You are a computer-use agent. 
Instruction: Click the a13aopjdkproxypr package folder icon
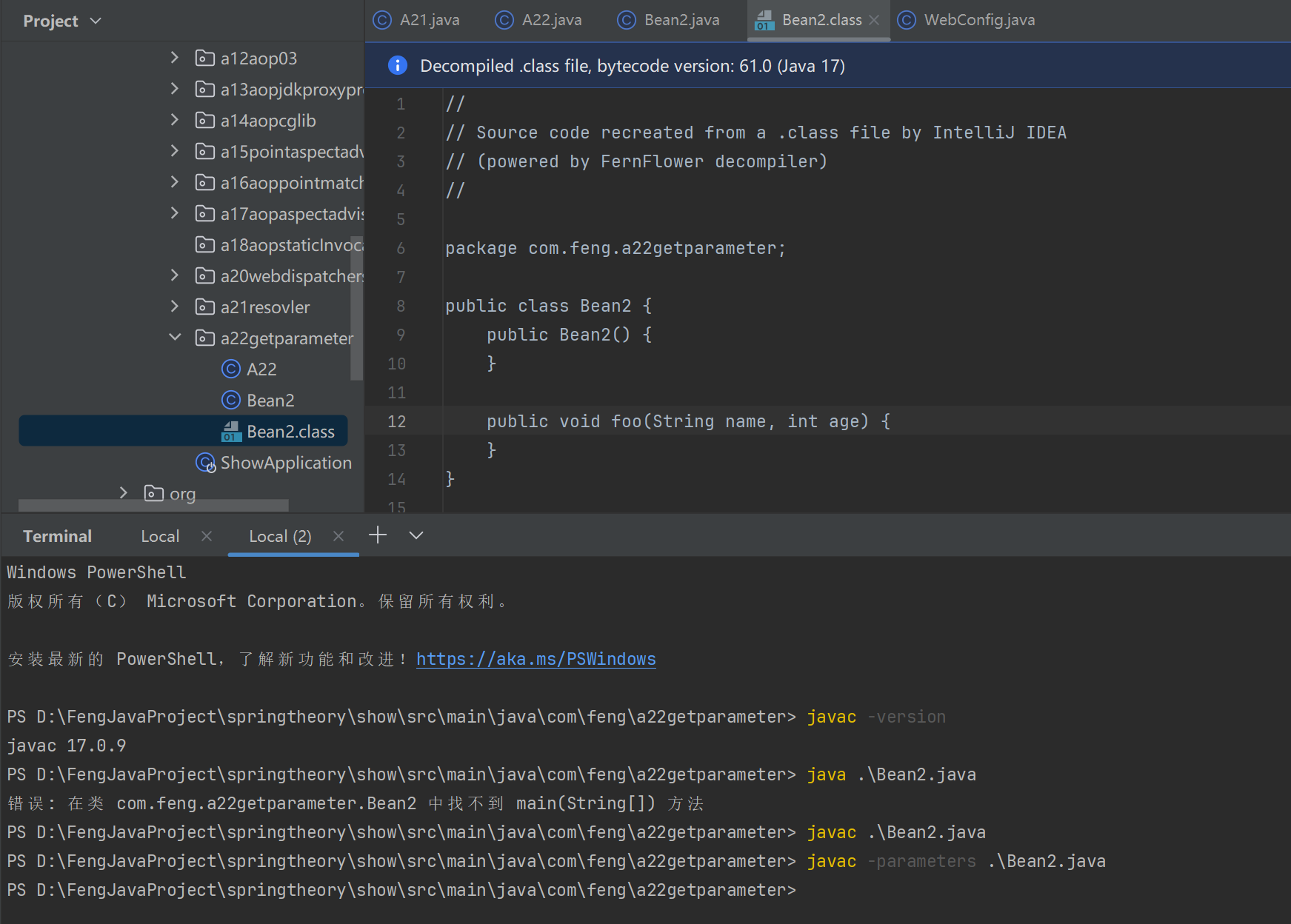pos(205,89)
